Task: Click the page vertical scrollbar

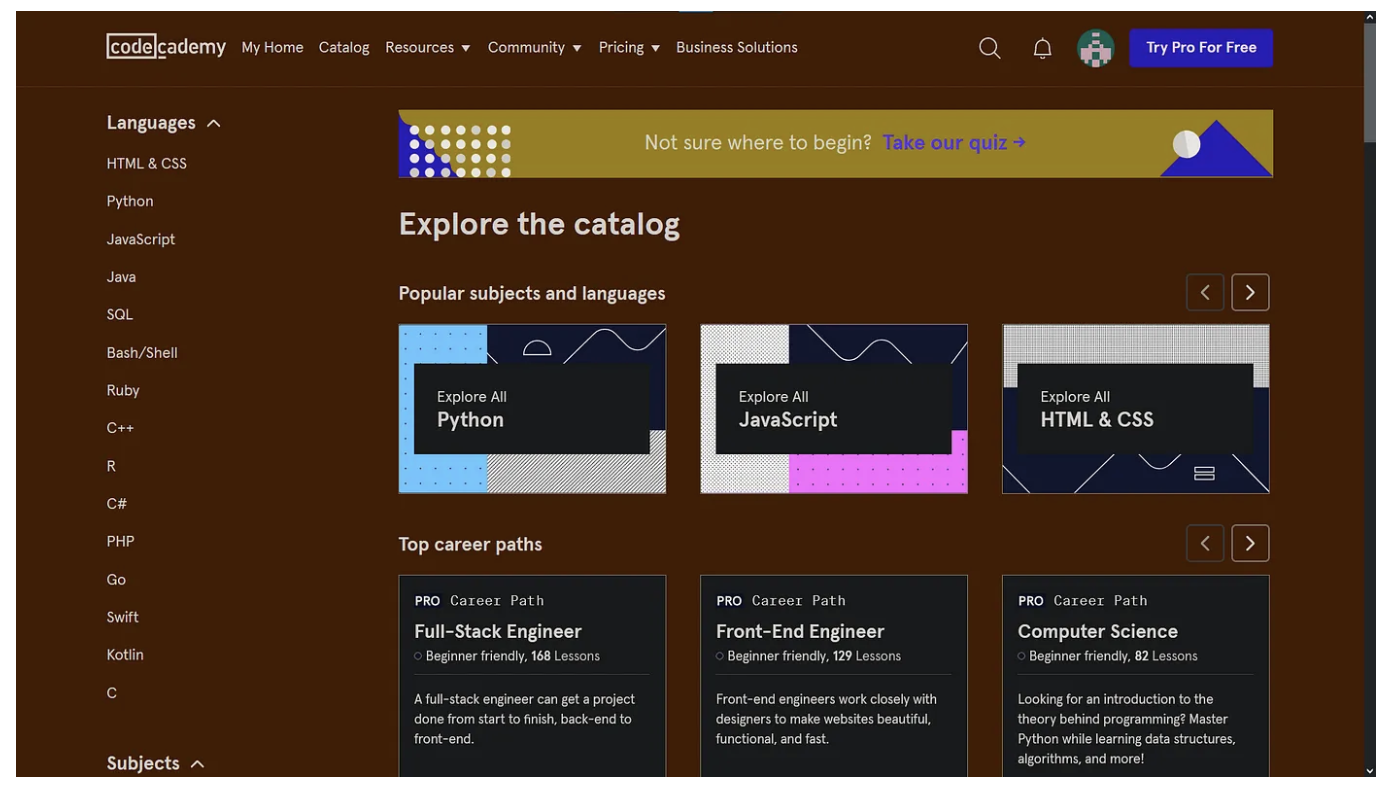Action: coord(1369,85)
